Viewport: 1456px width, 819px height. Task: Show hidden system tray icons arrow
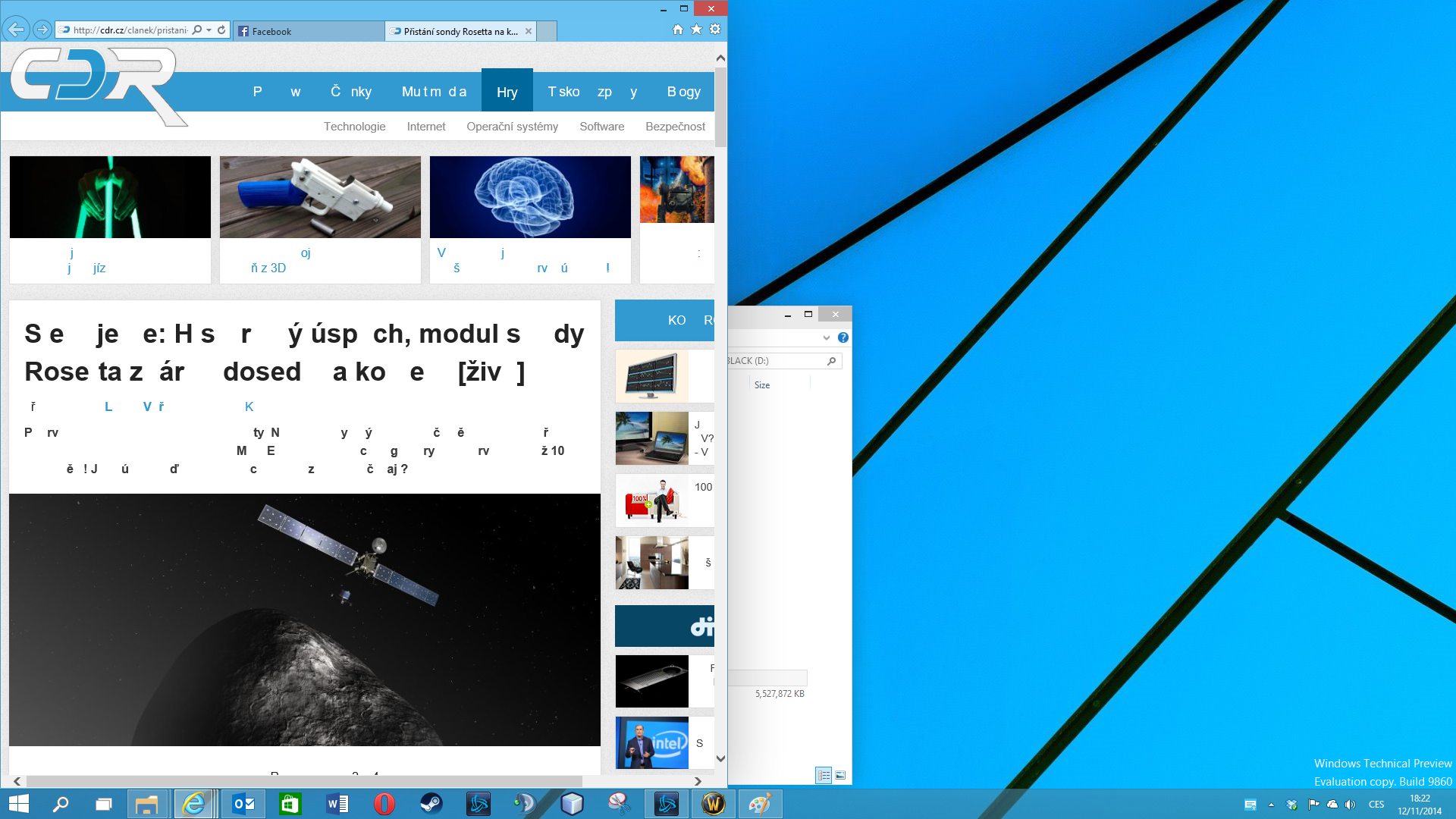(x=1271, y=805)
